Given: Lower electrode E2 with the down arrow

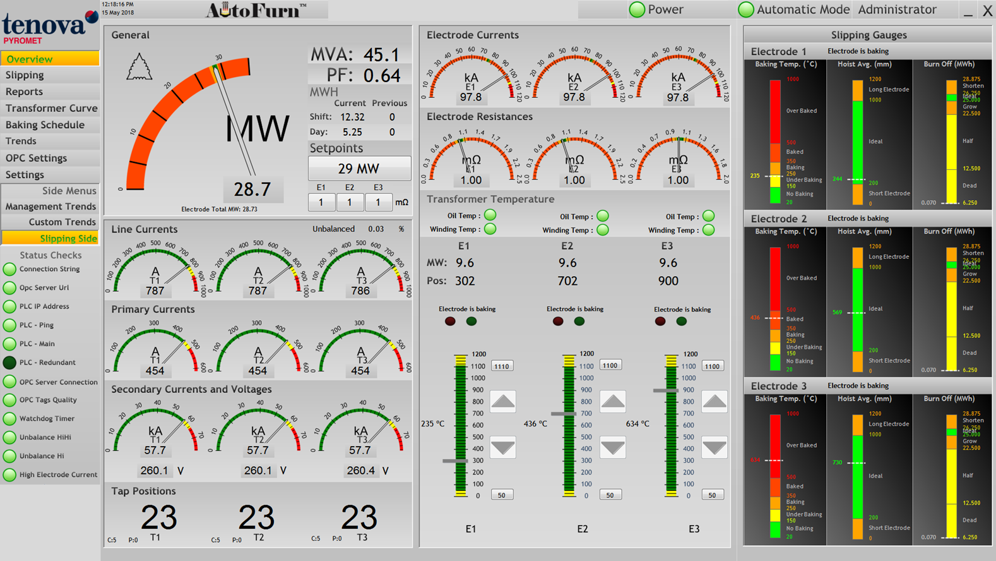Looking at the screenshot, I should point(612,448).
